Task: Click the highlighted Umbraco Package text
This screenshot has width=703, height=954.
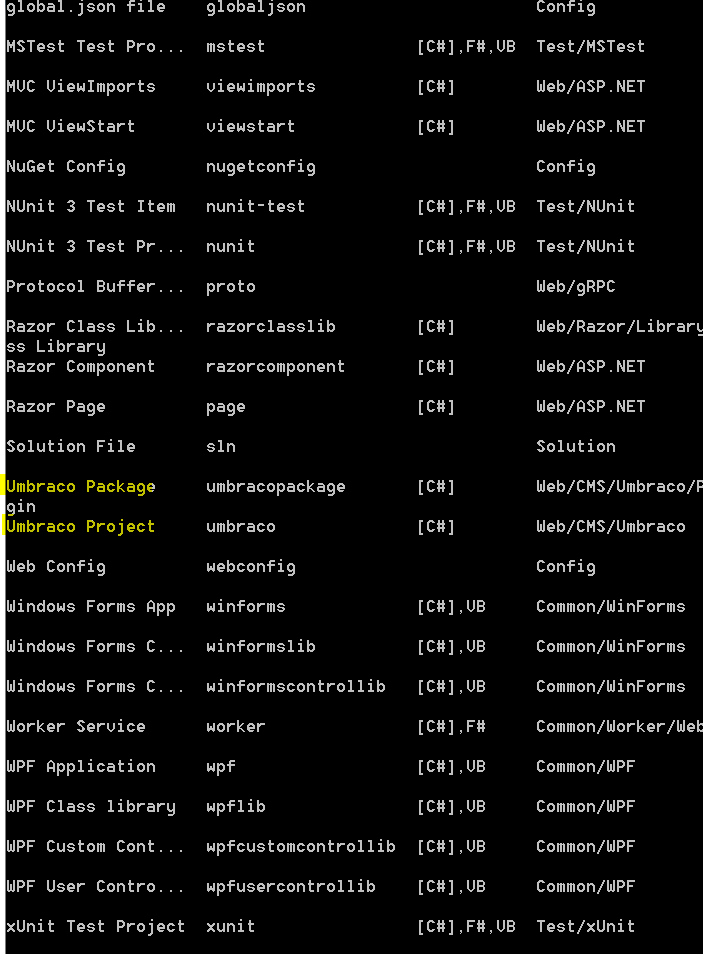Action: click(80, 487)
